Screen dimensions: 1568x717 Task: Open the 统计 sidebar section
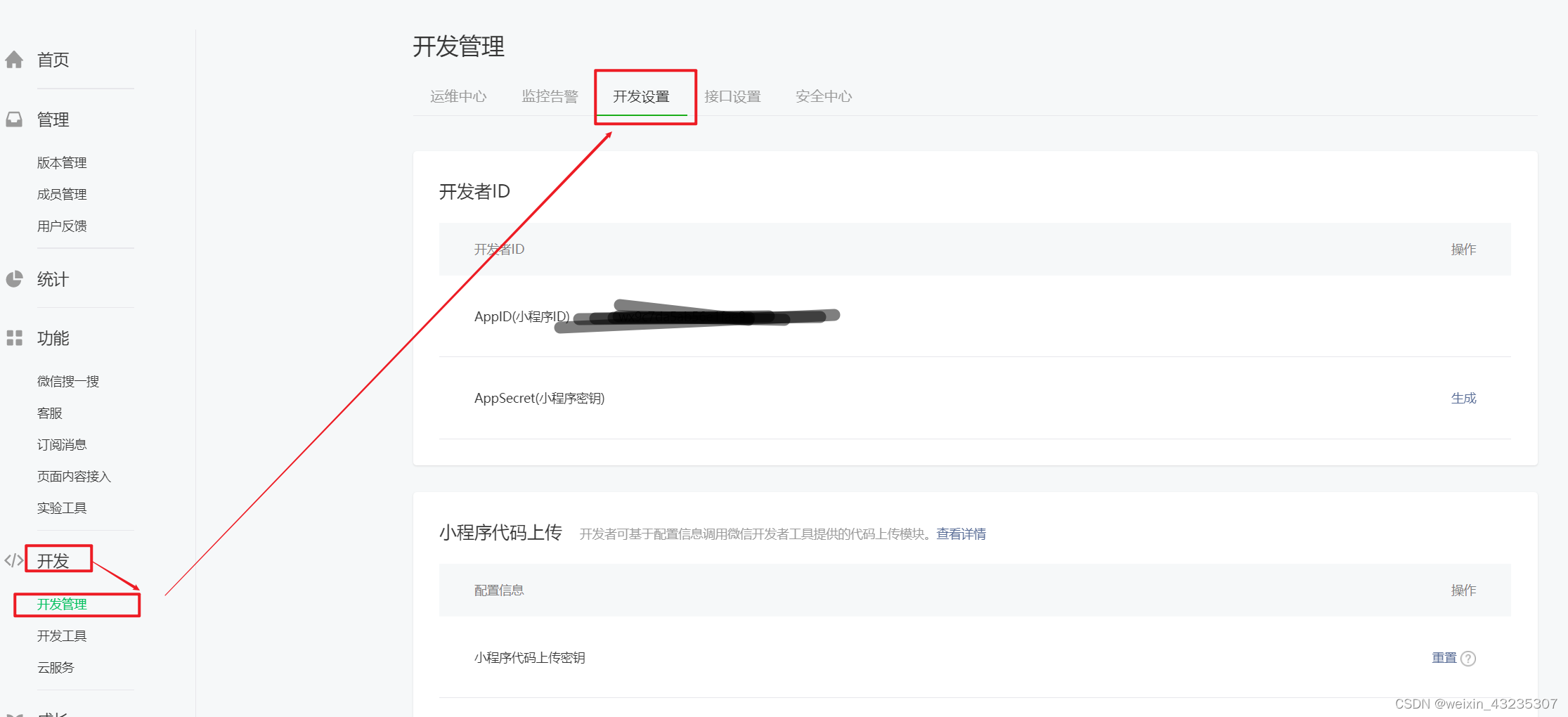tap(53, 279)
